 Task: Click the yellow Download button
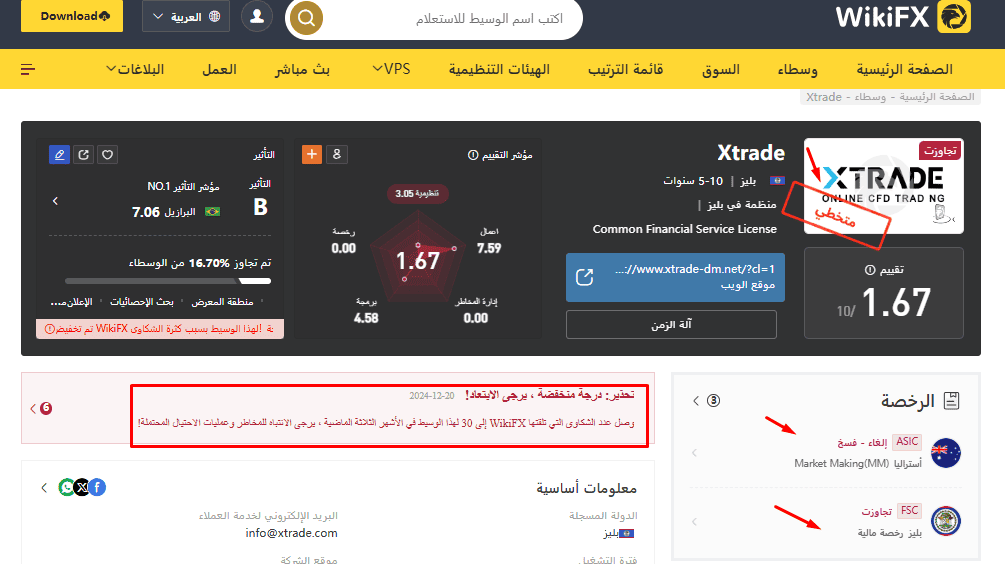(72, 16)
